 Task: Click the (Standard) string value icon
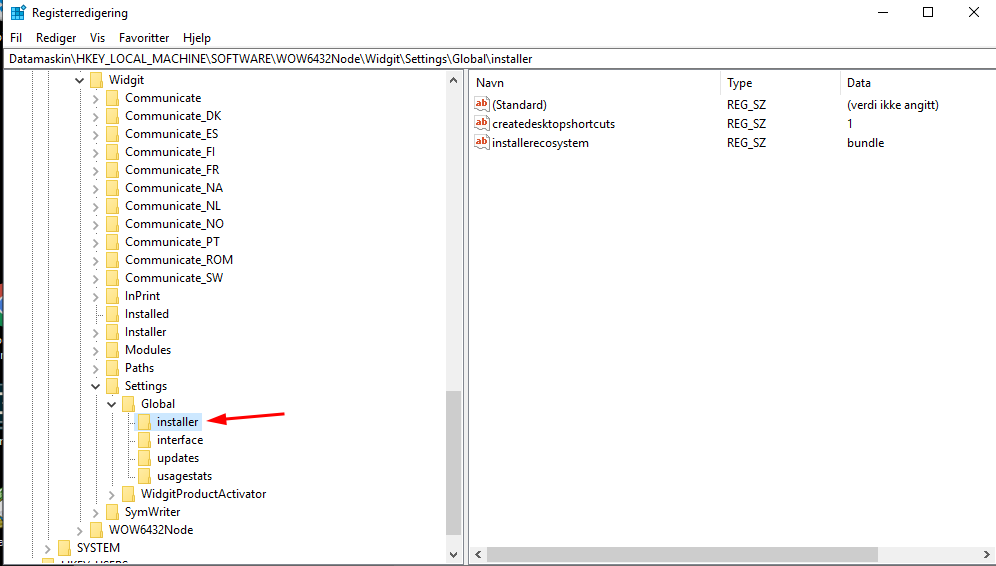(x=481, y=104)
